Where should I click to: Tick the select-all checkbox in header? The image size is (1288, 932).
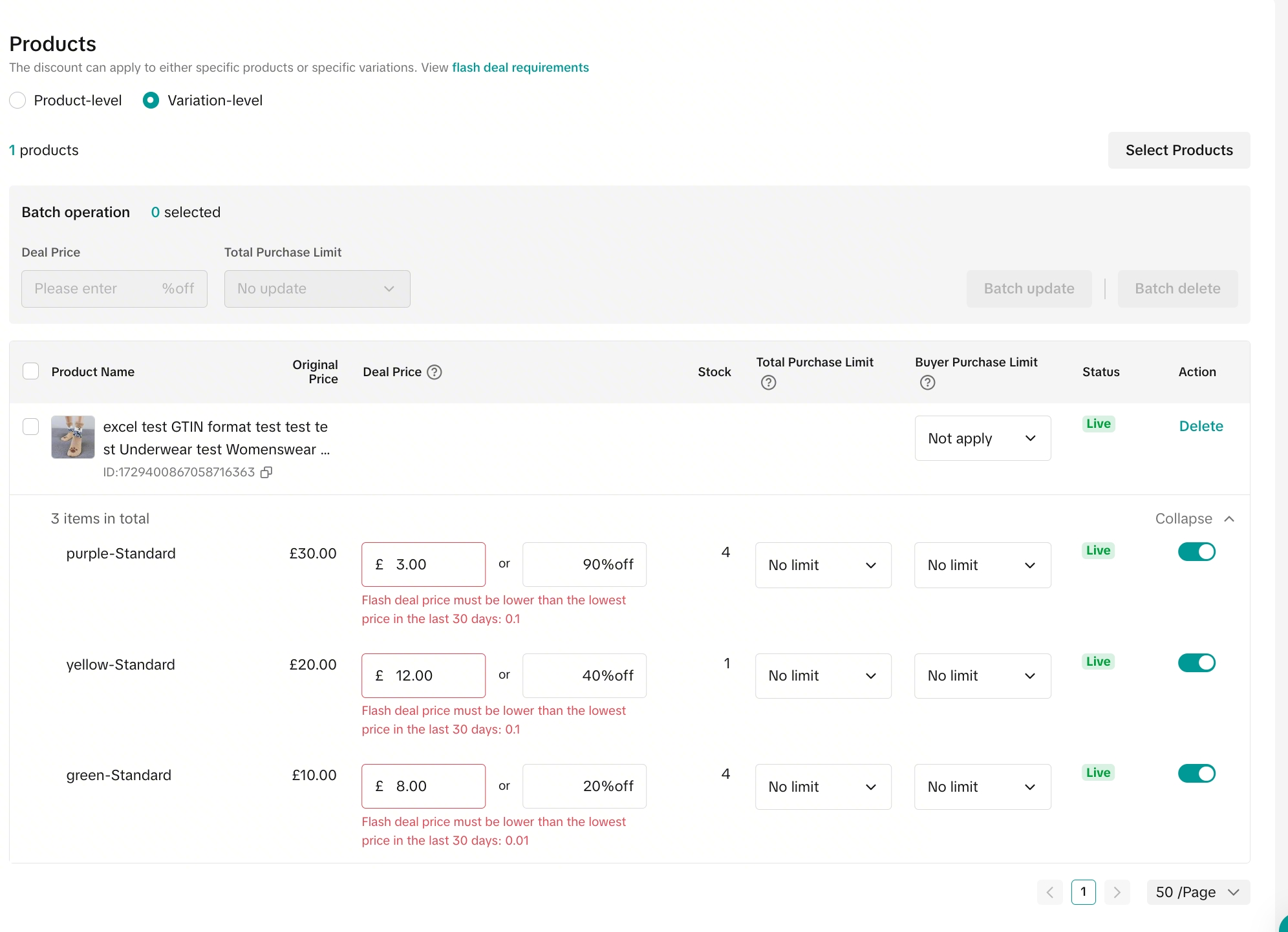coord(30,372)
